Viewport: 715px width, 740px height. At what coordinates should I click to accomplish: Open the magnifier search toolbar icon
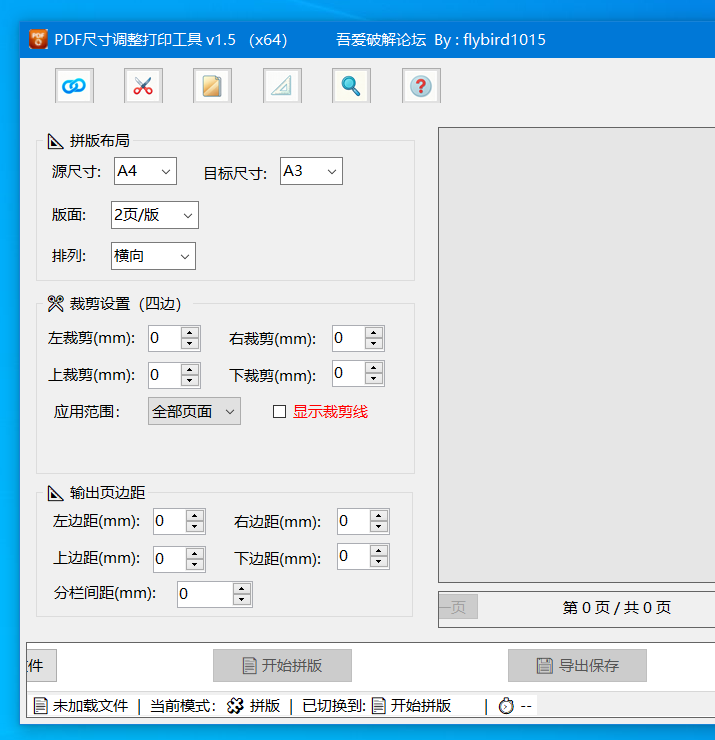[351, 85]
